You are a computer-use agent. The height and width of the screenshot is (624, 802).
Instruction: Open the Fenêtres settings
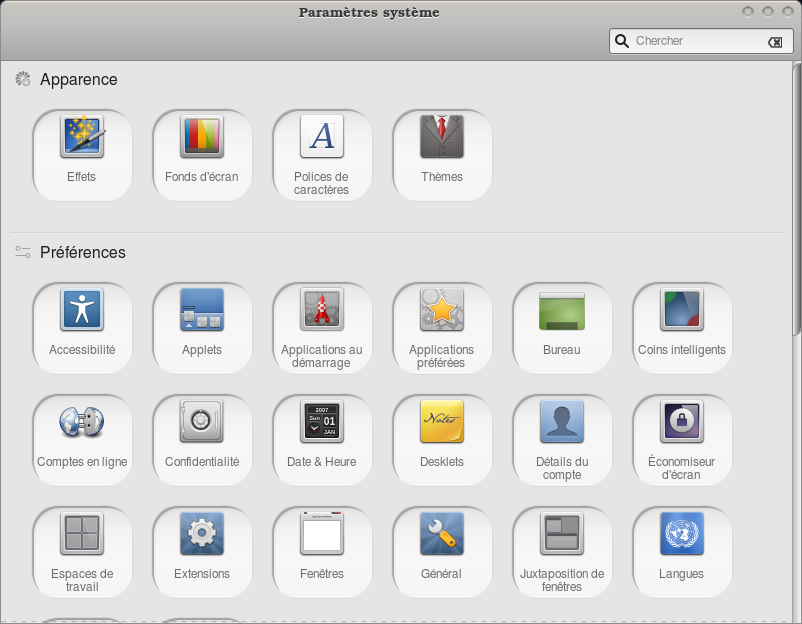(322, 552)
